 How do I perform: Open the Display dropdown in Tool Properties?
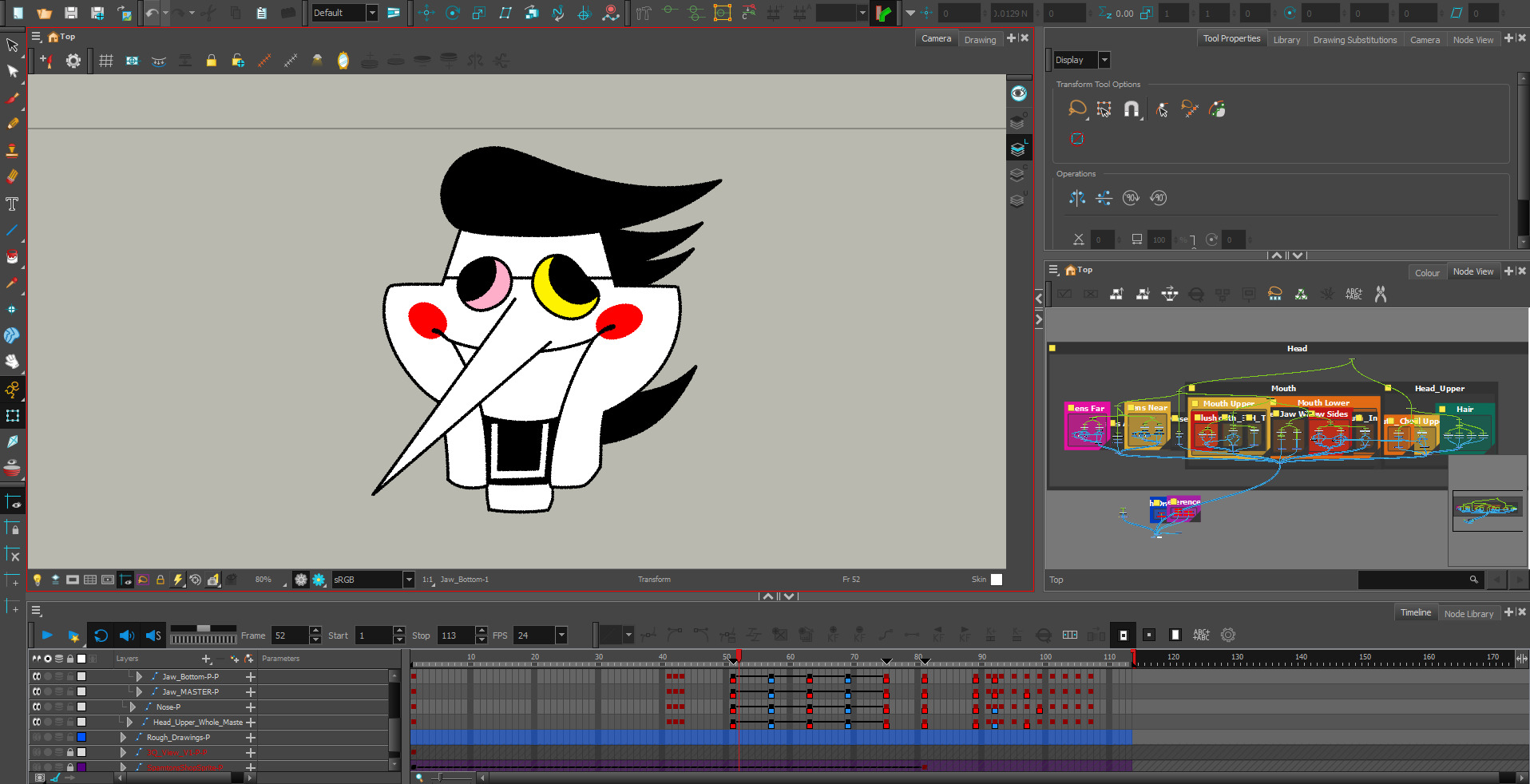tap(1104, 60)
